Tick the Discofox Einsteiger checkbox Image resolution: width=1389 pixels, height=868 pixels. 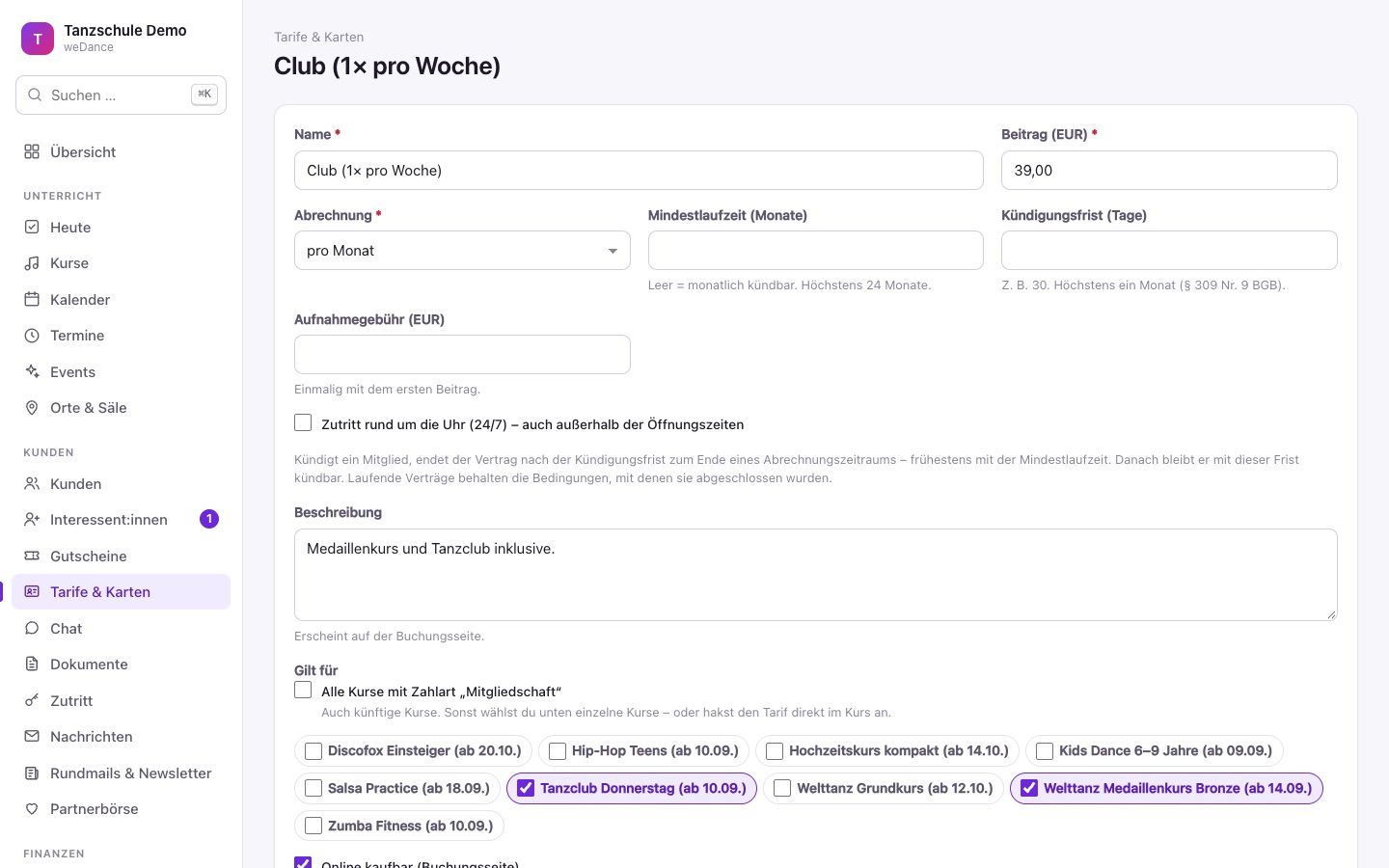point(313,750)
